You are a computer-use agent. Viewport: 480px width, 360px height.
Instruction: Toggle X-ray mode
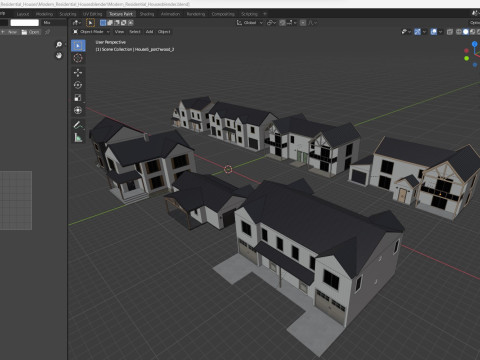(x=450, y=32)
